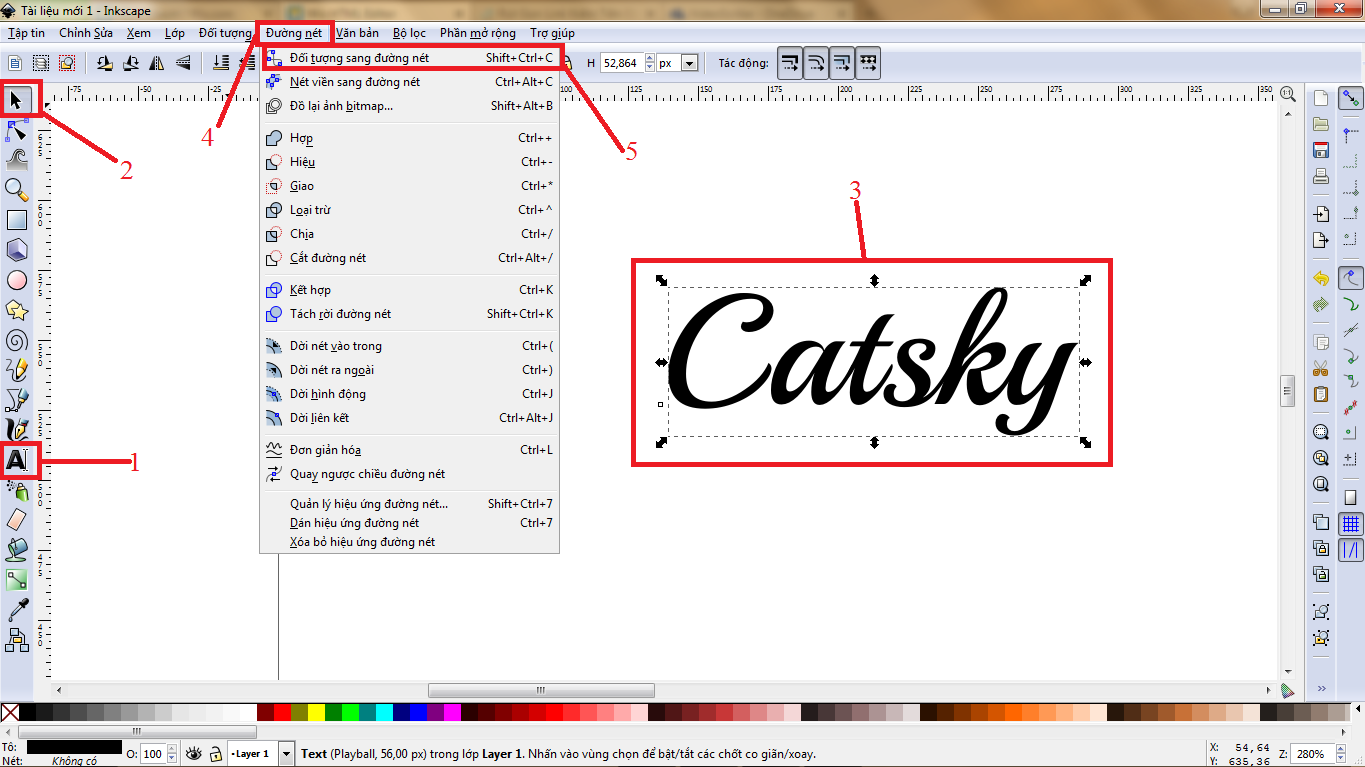Click the Save document icon
The height and width of the screenshot is (767, 1365).
1320,151
